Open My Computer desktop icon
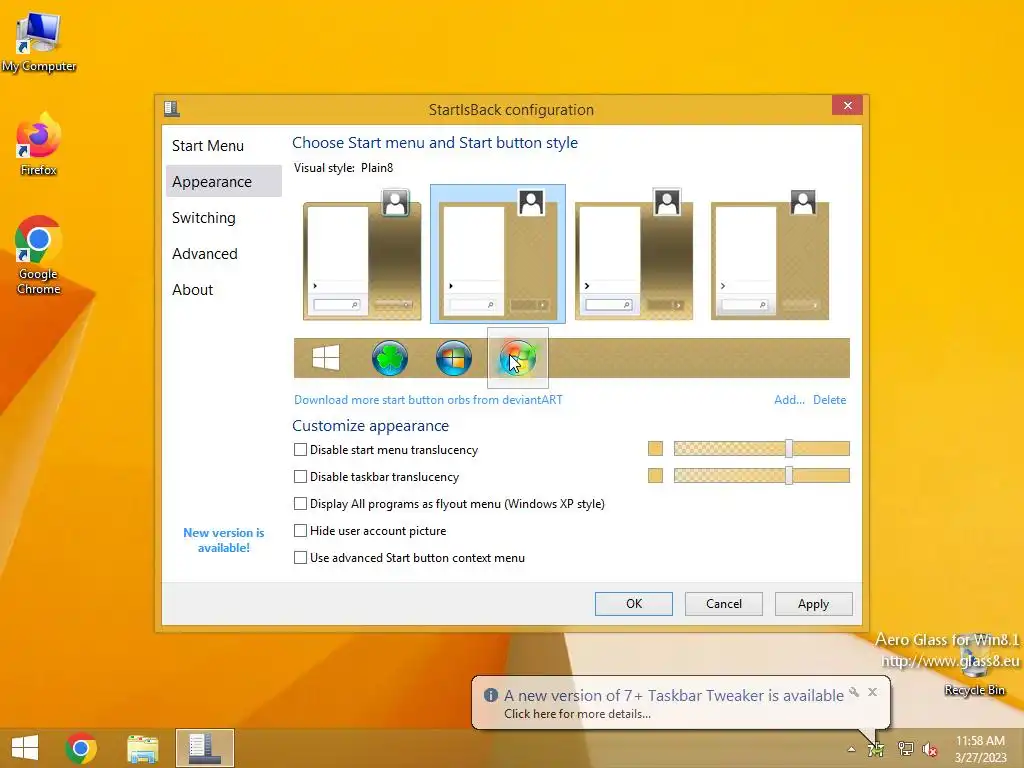The image size is (1024, 768). 39,42
